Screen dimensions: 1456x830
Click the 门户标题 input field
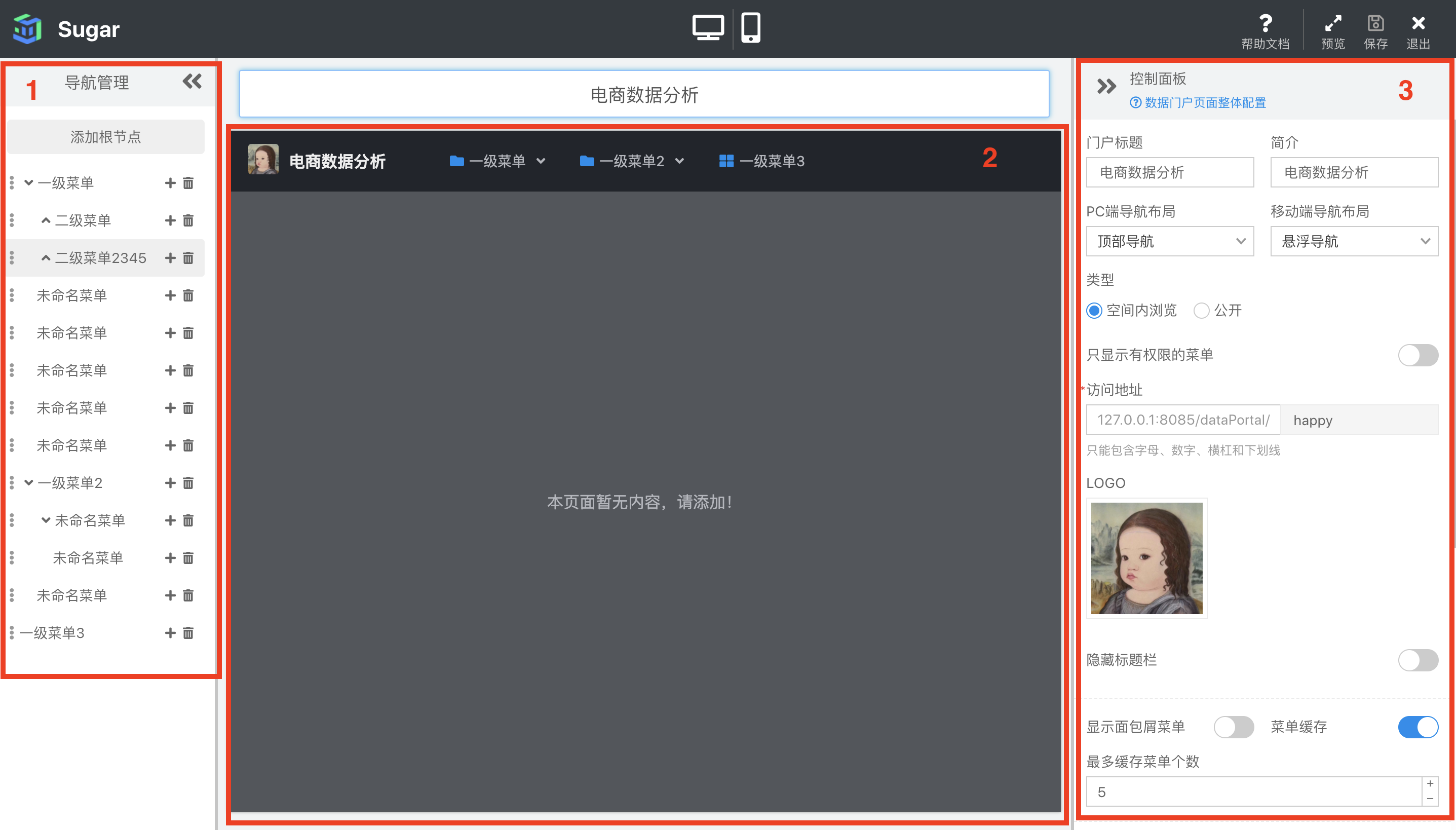pyautogui.click(x=1169, y=172)
